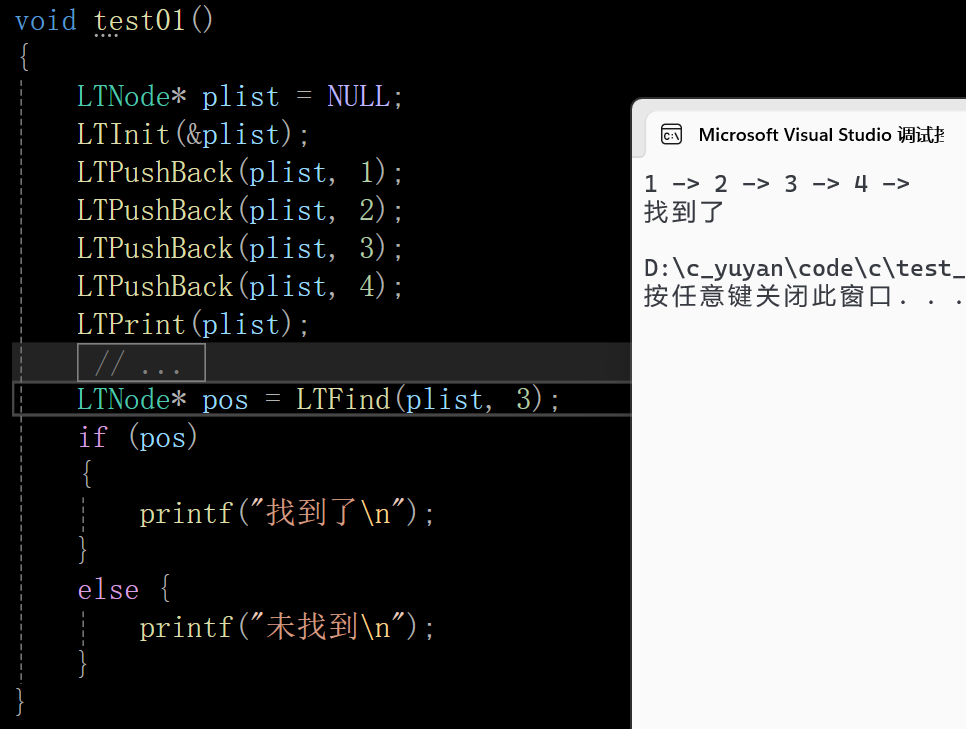Click the "LTPushBack(plist, 3);" line
Screen dimensions: 966x729
coord(240,249)
